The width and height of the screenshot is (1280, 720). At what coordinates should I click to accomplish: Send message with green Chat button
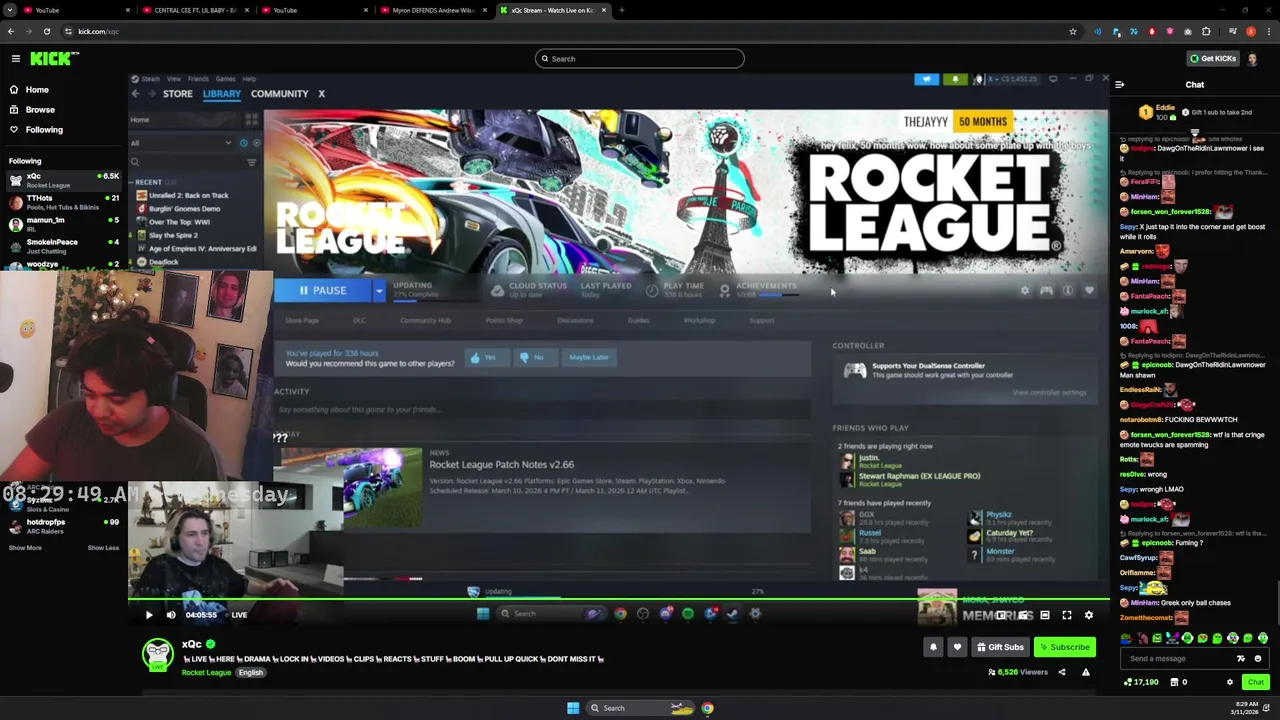1256,682
